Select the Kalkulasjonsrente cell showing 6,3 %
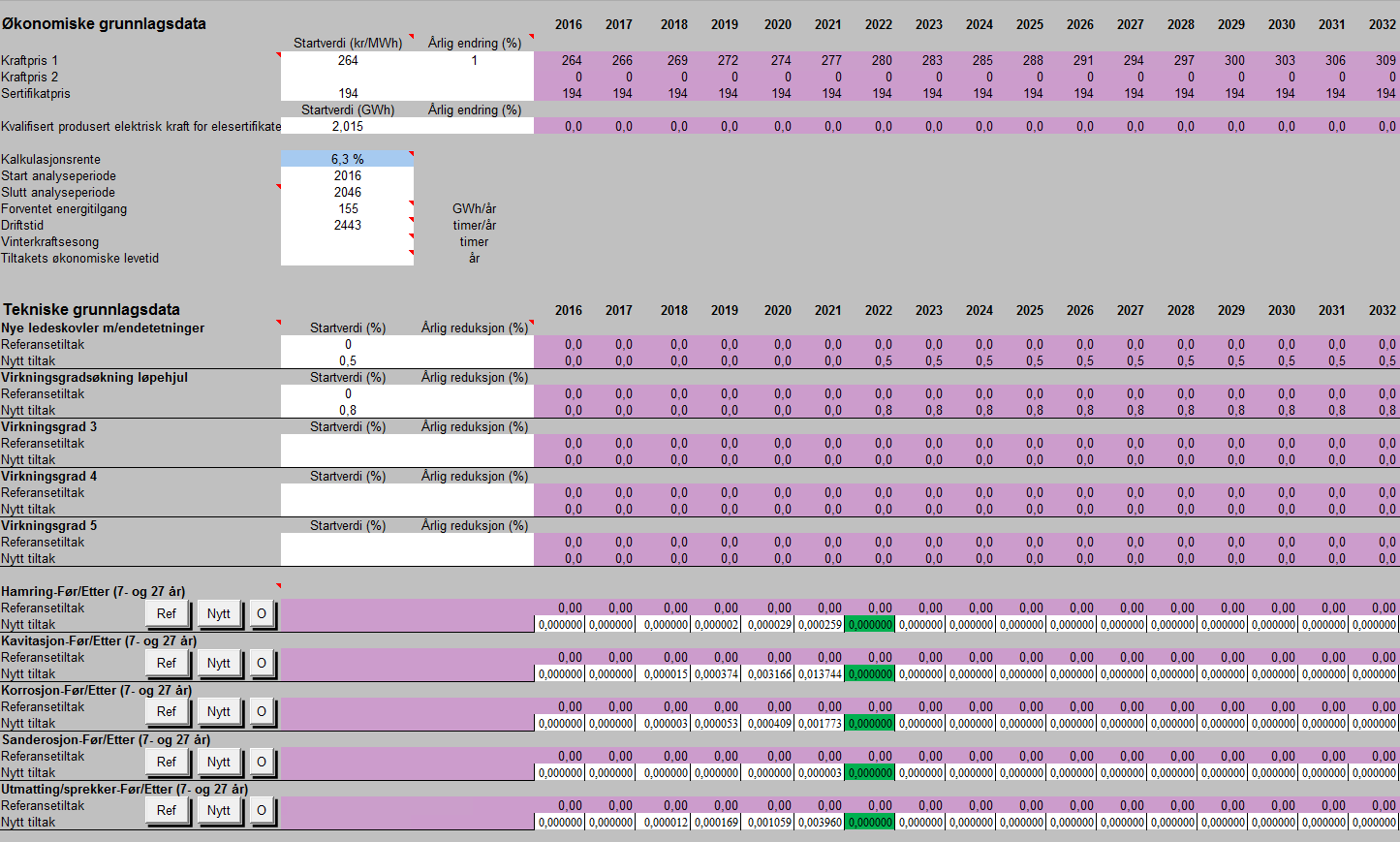This screenshot has height=842, width=1400. (347, 159)
